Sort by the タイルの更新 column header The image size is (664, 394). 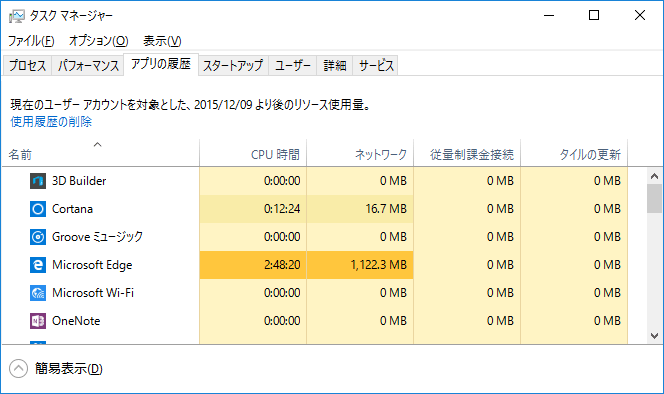(x=574, y=153)
